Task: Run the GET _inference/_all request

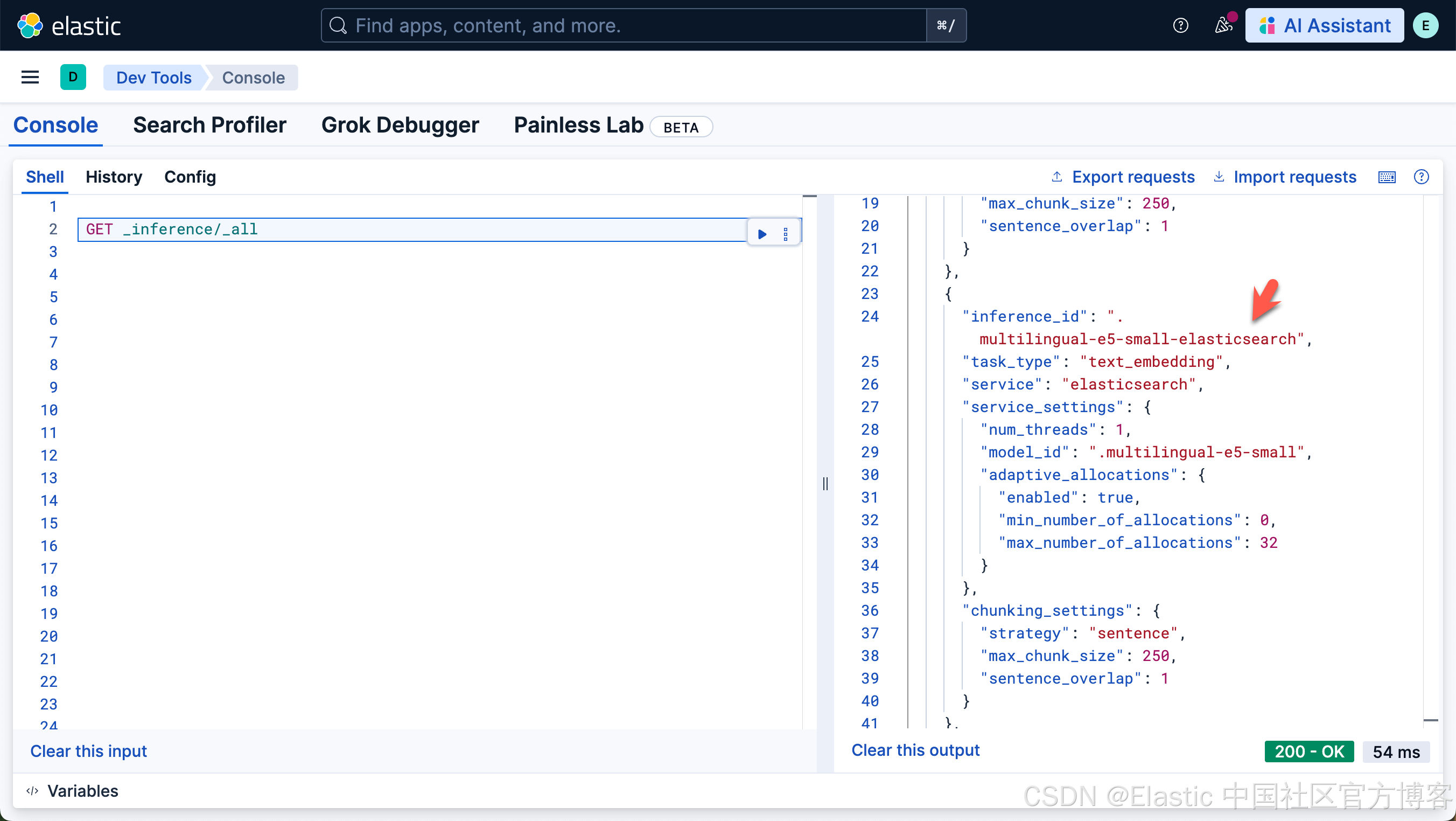Action: click(x=762, y=233)
